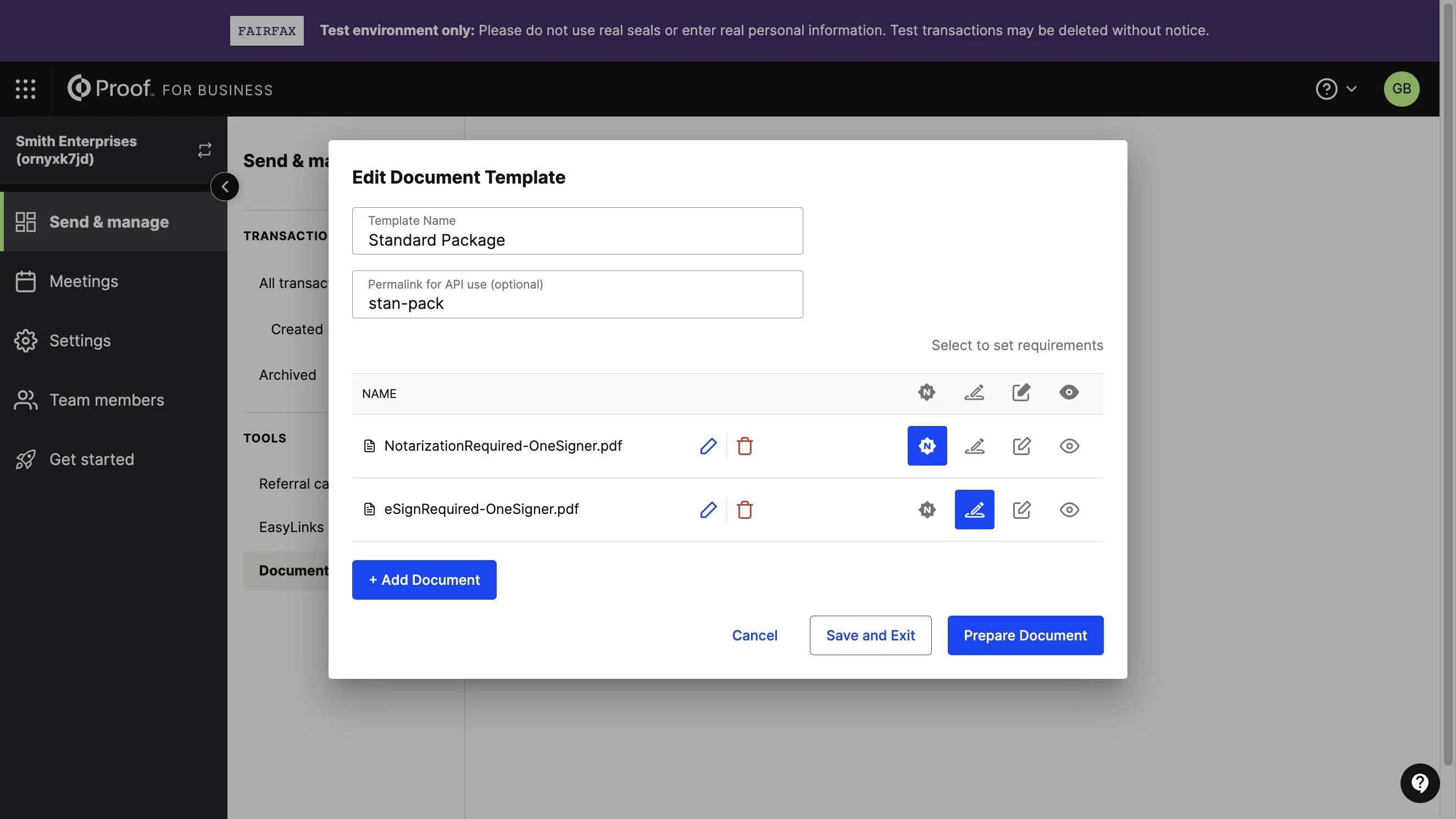1456x819 pixels.
Task: Open Document templates under Tools
Action: 286,571
